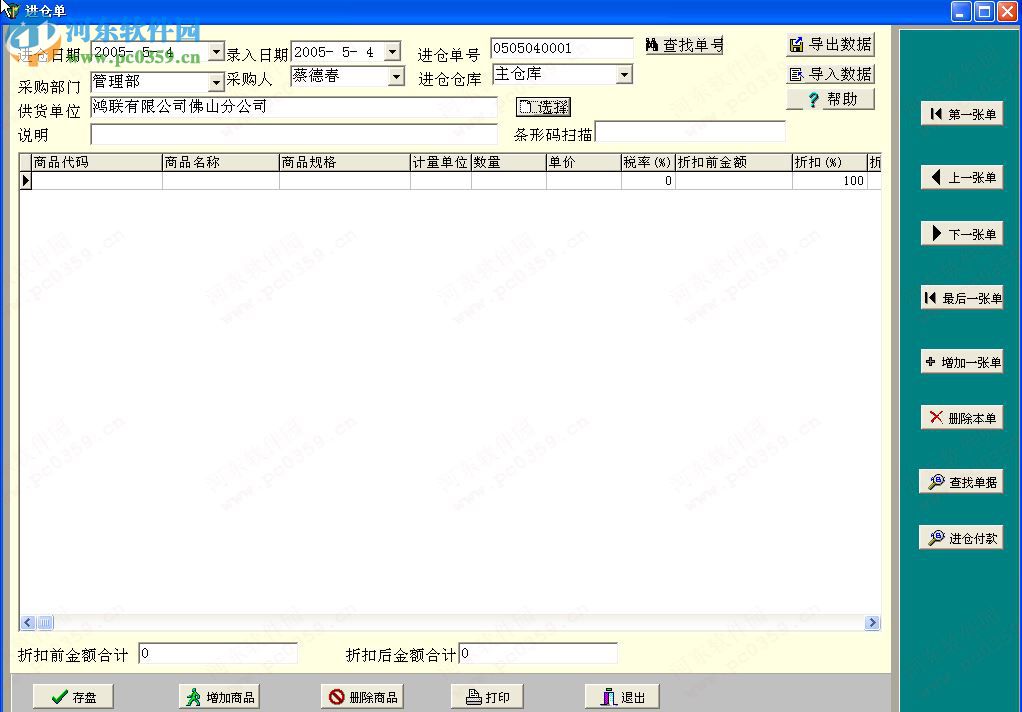
Task: Go to 下一张单 next record
Action: click(x=961, y=234)
